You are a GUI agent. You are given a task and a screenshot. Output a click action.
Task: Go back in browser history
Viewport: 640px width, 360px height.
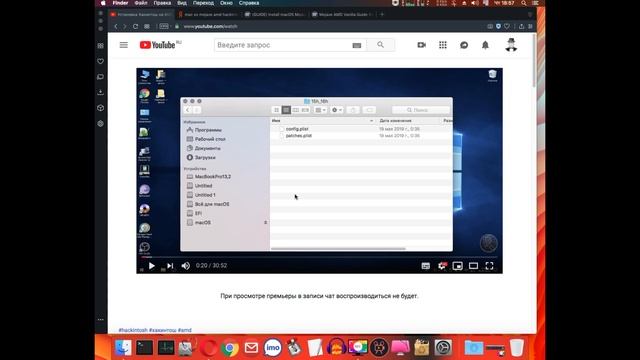coord(116,26)
